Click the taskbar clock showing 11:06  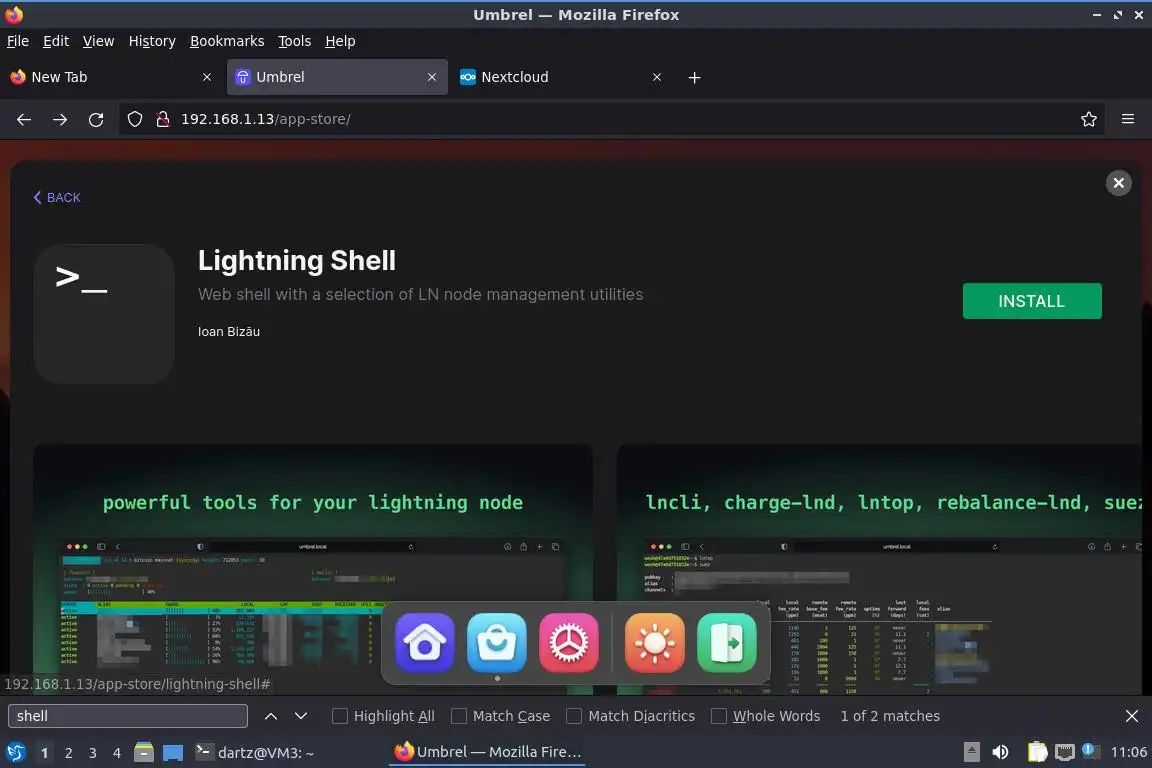coord(1128,752)
